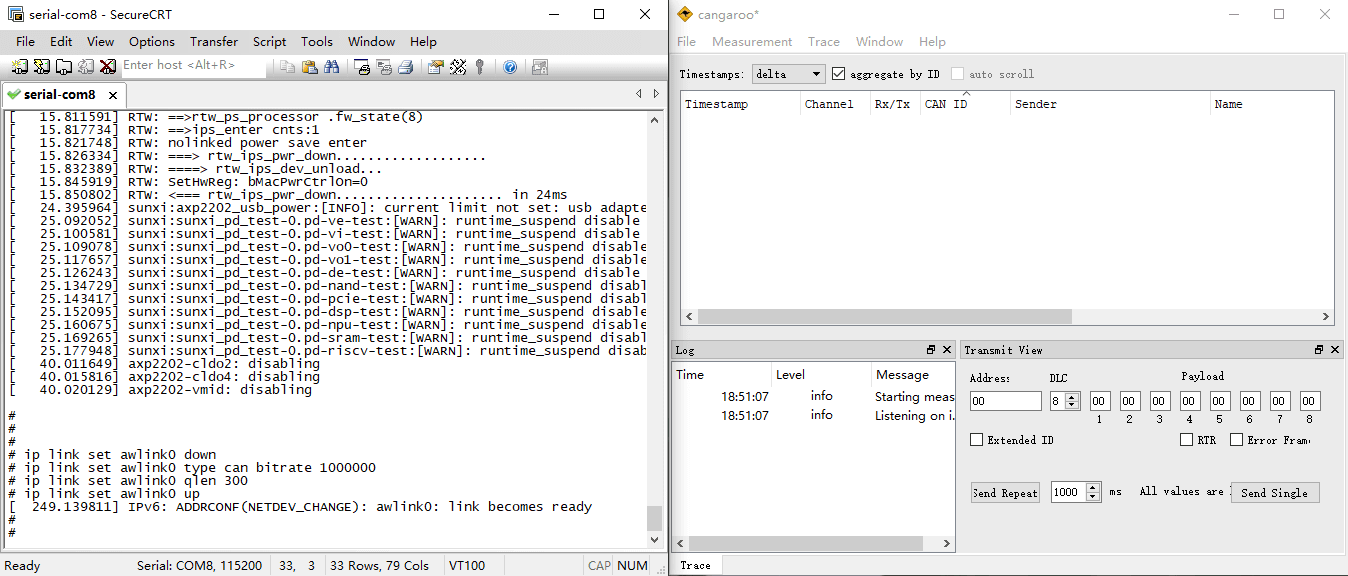Click the Paste toolbar icon

click(x=312, y=66)
